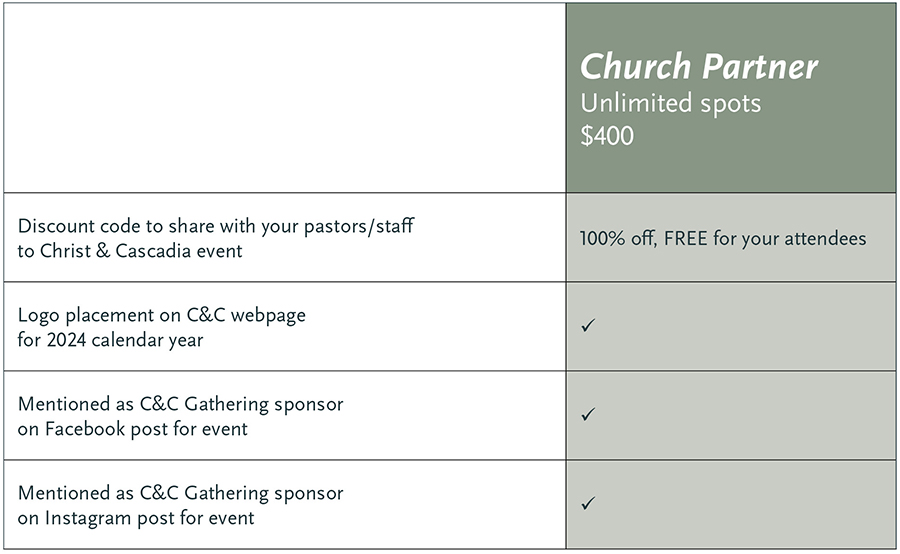Click the gray cell beside Facebook checkmark
The width and height of the screenshot is (900, 554).
[x=731, y=415]
